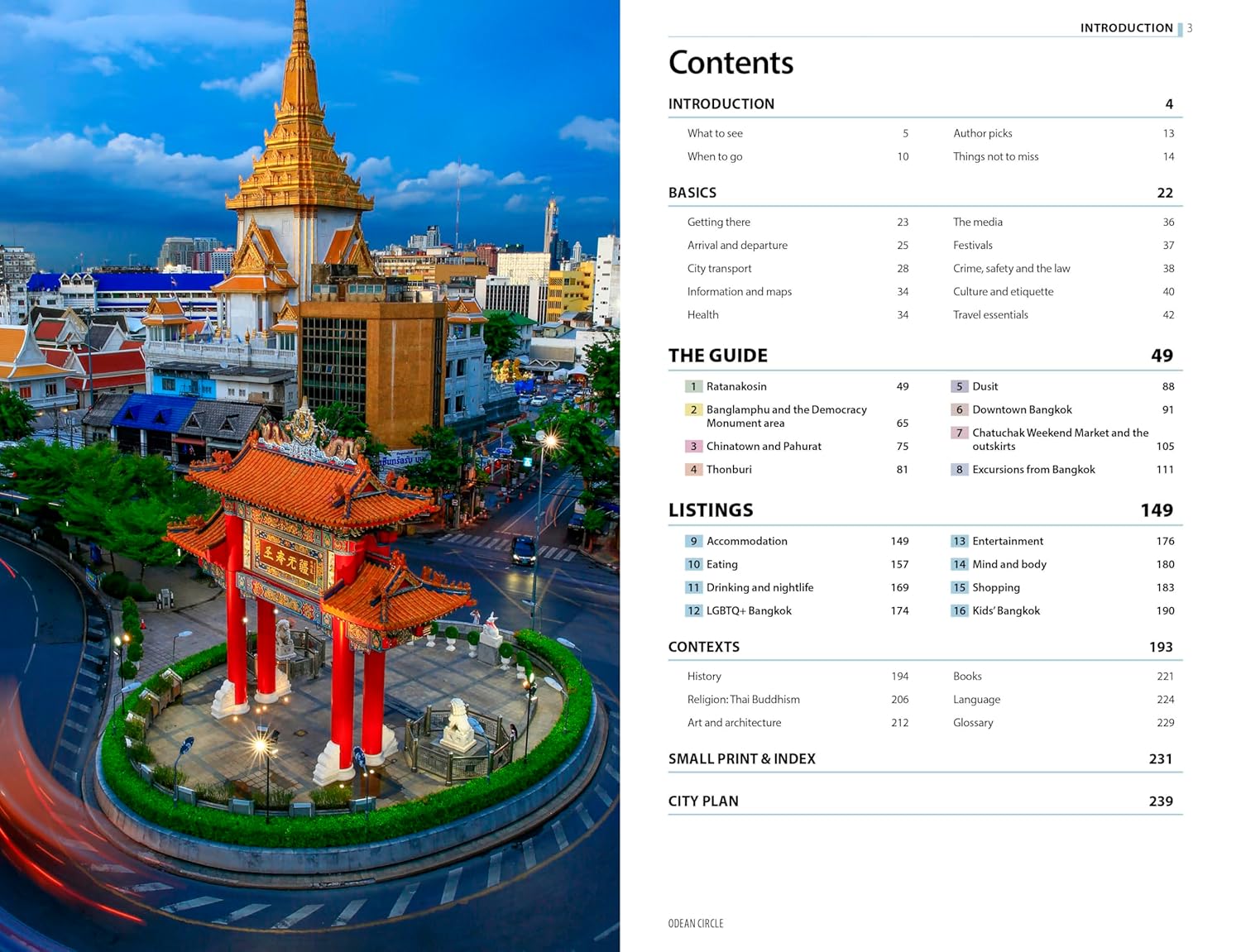Select the number 15 Shopping badge
Screen dimensions: 1241x952
(959, 587)
